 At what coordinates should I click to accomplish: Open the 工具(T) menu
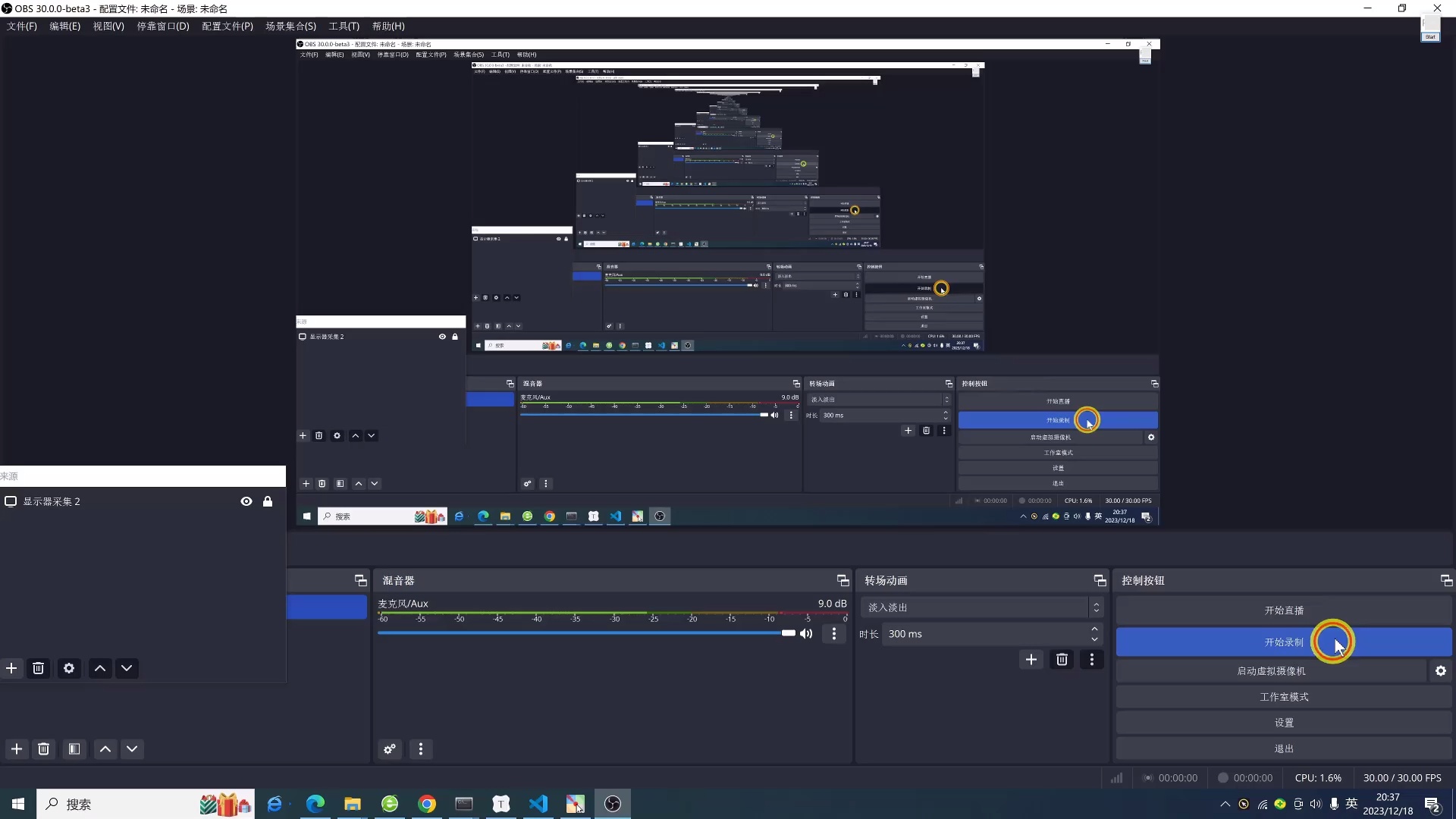[344, 26]
